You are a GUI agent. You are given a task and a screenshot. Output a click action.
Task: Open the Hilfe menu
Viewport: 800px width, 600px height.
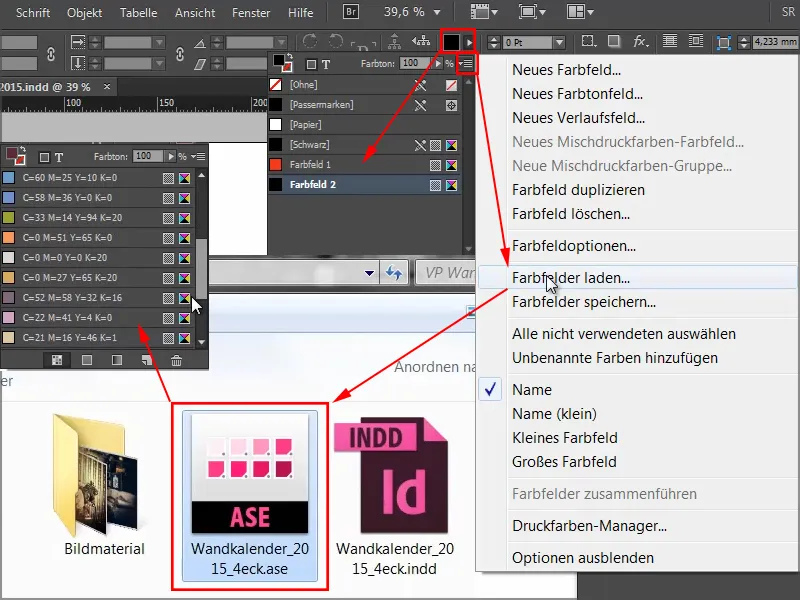pos(301,12)
